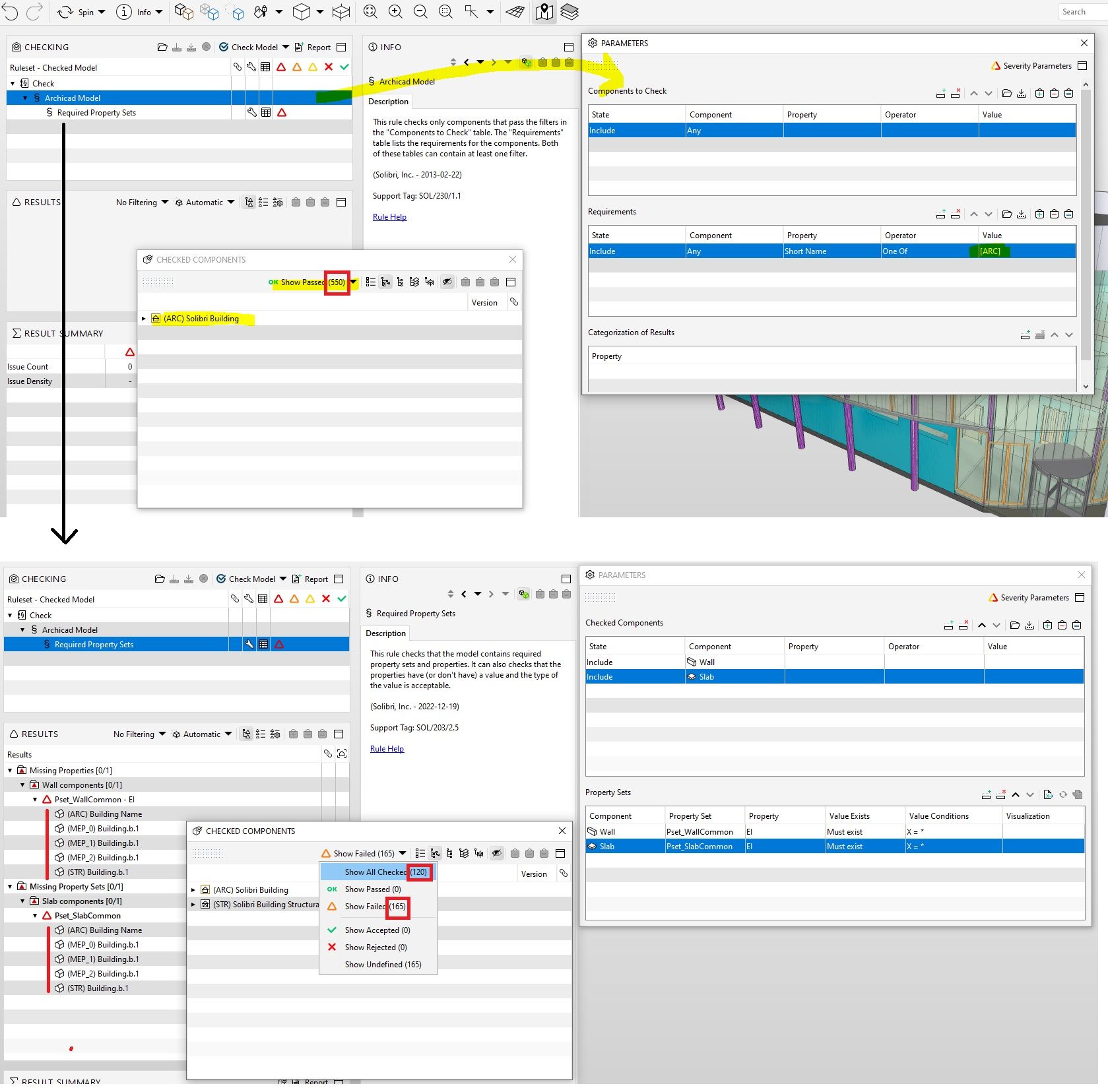Click the open ruleset folder in upper CHECKING panel
Image resolution: width=1108 pixels, height=1092 pixels.
[162, 48]
